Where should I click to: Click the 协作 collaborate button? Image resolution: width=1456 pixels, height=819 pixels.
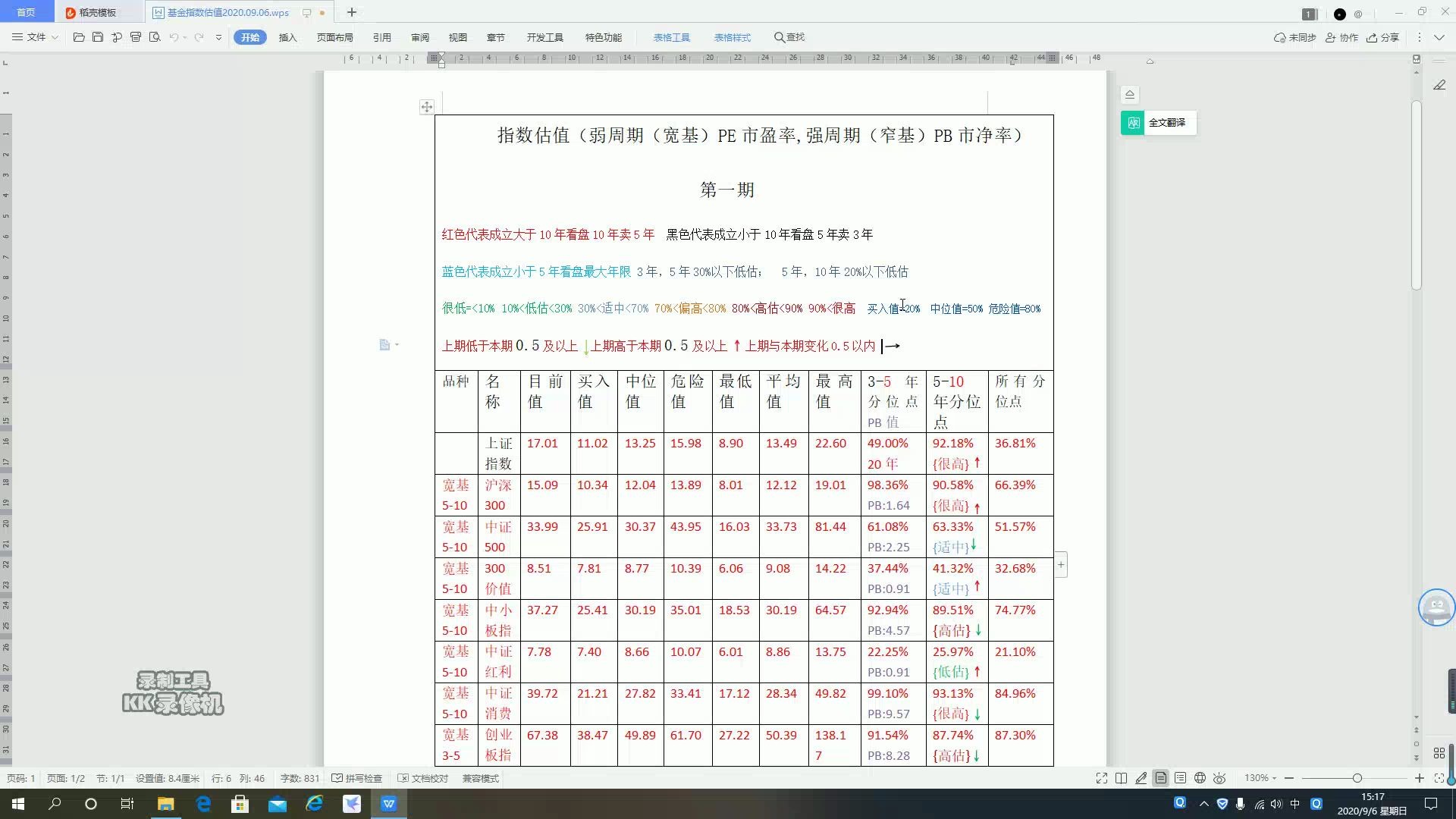(x=1341, y=37)
